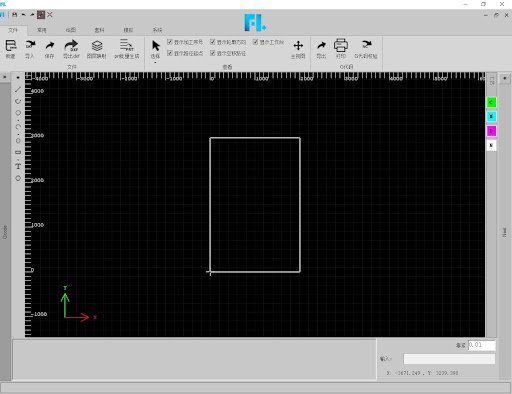Click the Print printer icon
The image size is (512, 394).
point(341,45)
